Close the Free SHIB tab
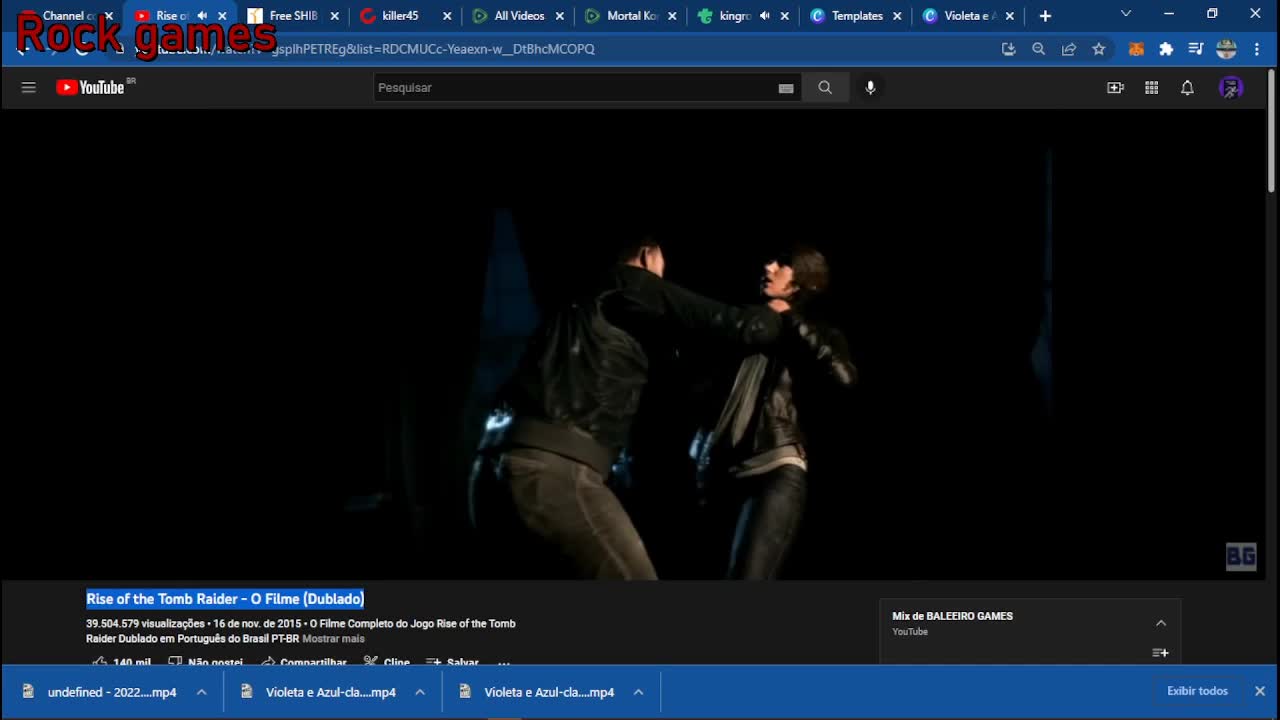 [x=334, y=16]
